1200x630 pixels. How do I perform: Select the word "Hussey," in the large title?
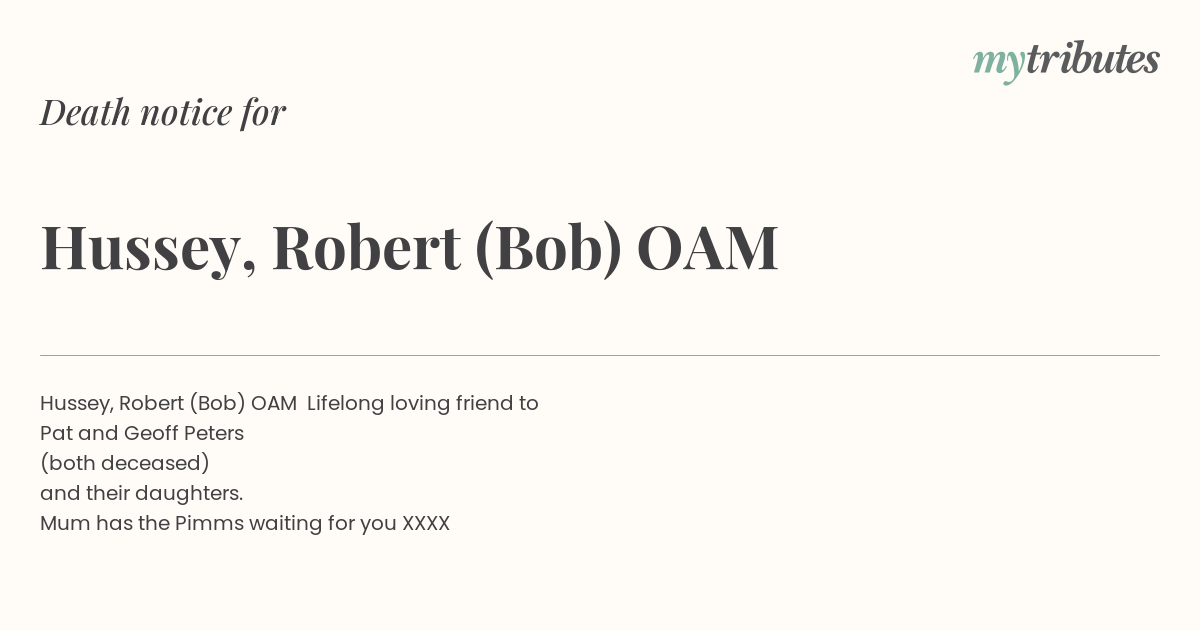(148, 249)
